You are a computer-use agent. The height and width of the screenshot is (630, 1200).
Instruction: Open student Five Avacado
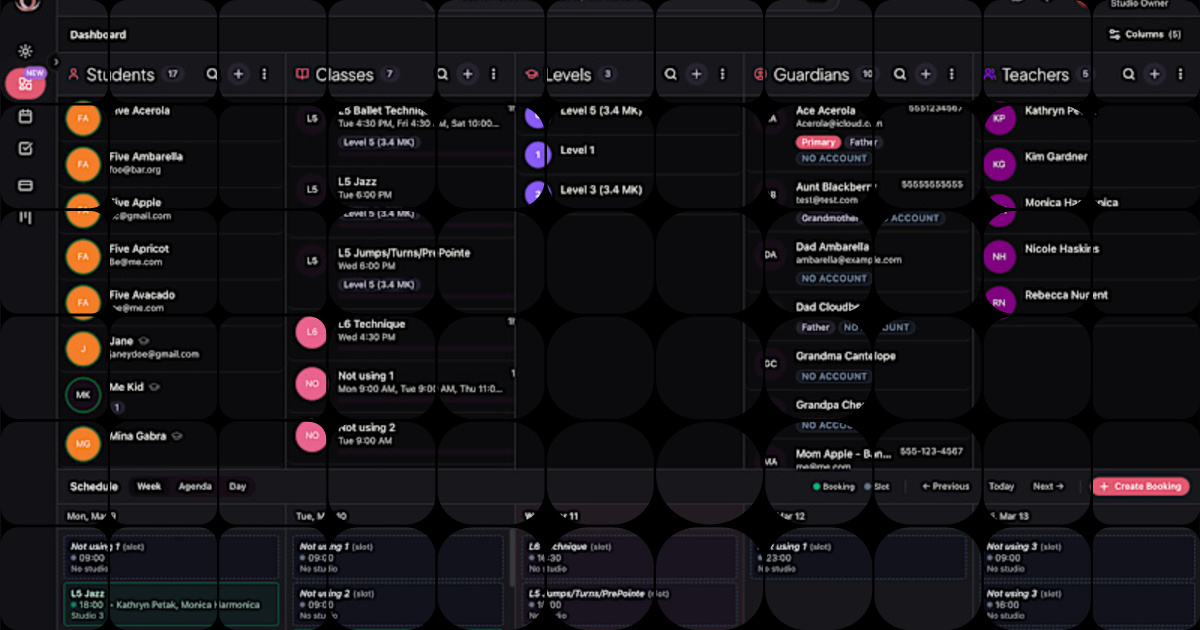tap(172, 301)
